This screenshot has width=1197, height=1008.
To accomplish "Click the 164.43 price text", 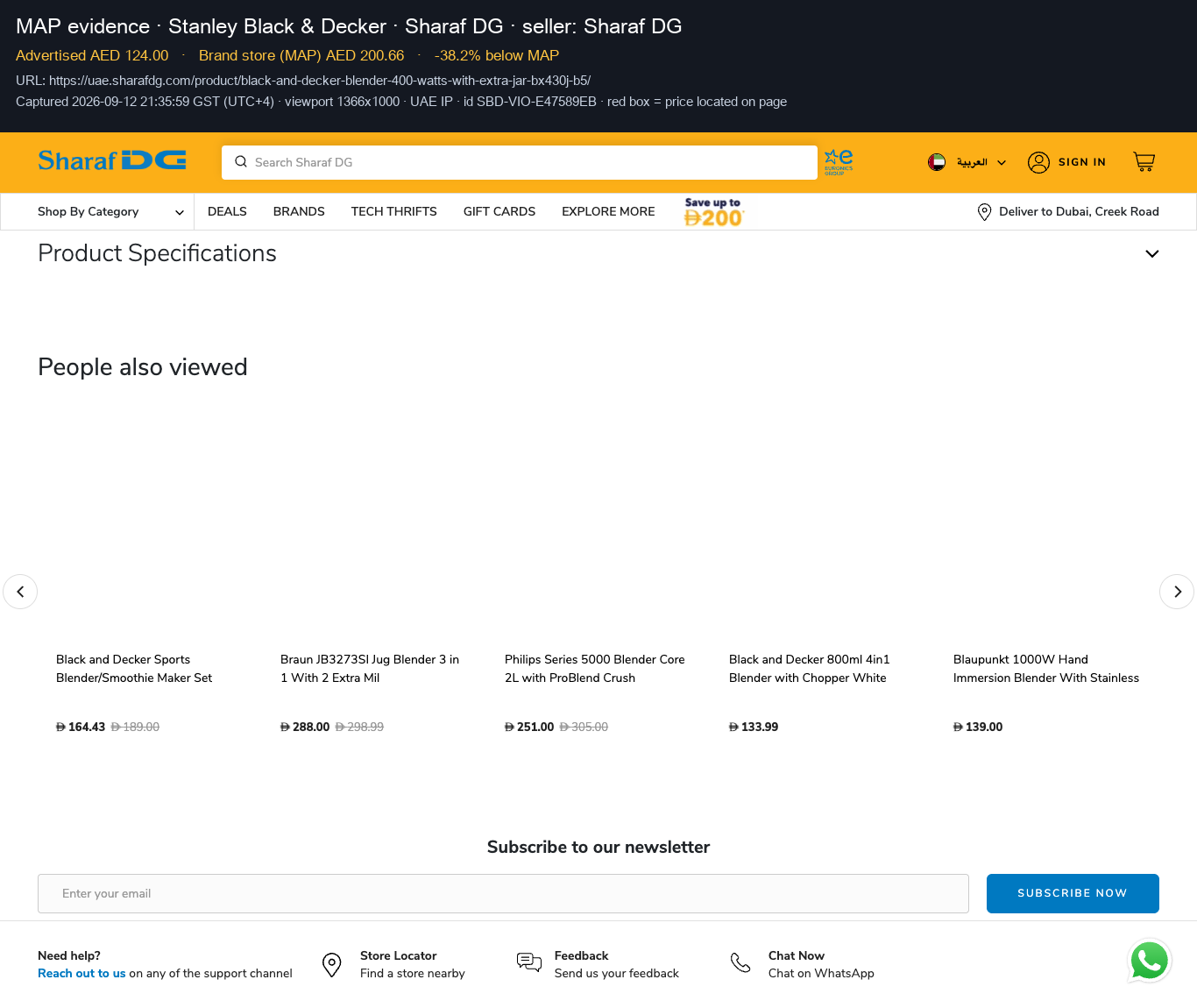I will [81, 728].
